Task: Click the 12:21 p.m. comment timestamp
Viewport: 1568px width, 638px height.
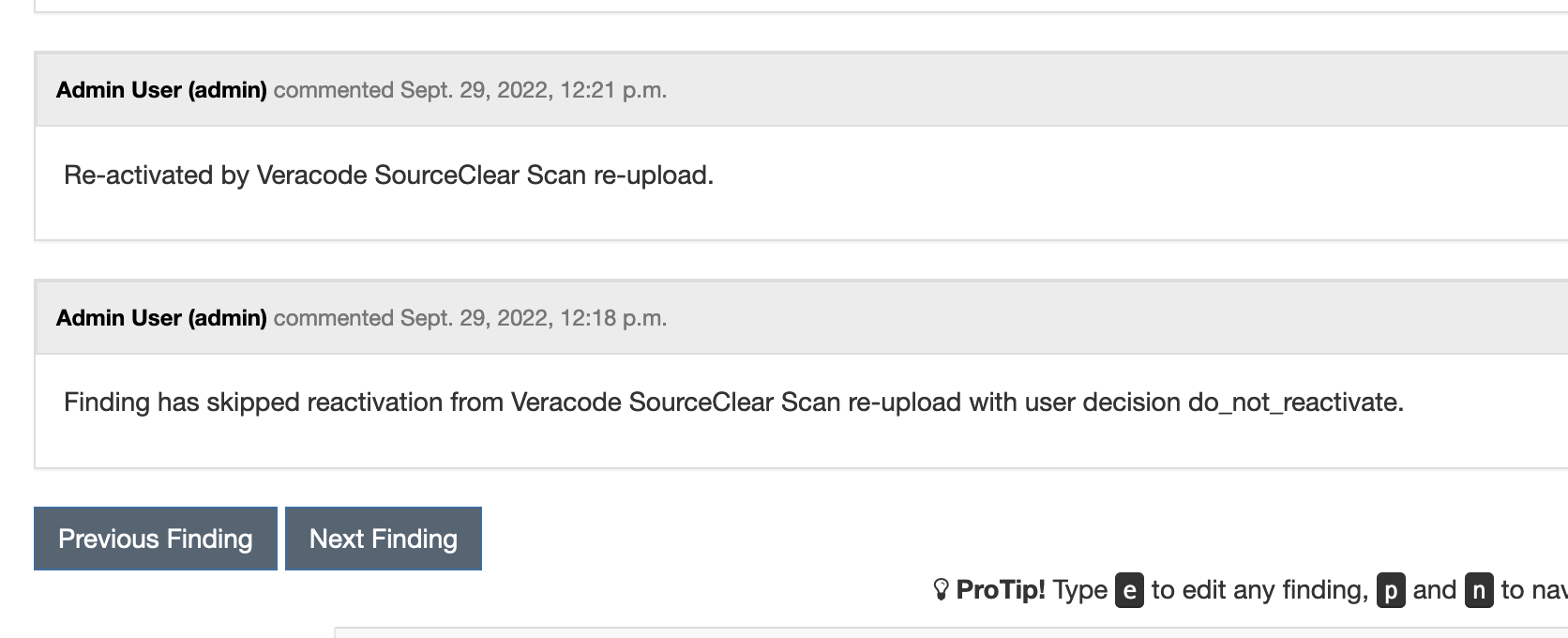Action: coord(534,90)
